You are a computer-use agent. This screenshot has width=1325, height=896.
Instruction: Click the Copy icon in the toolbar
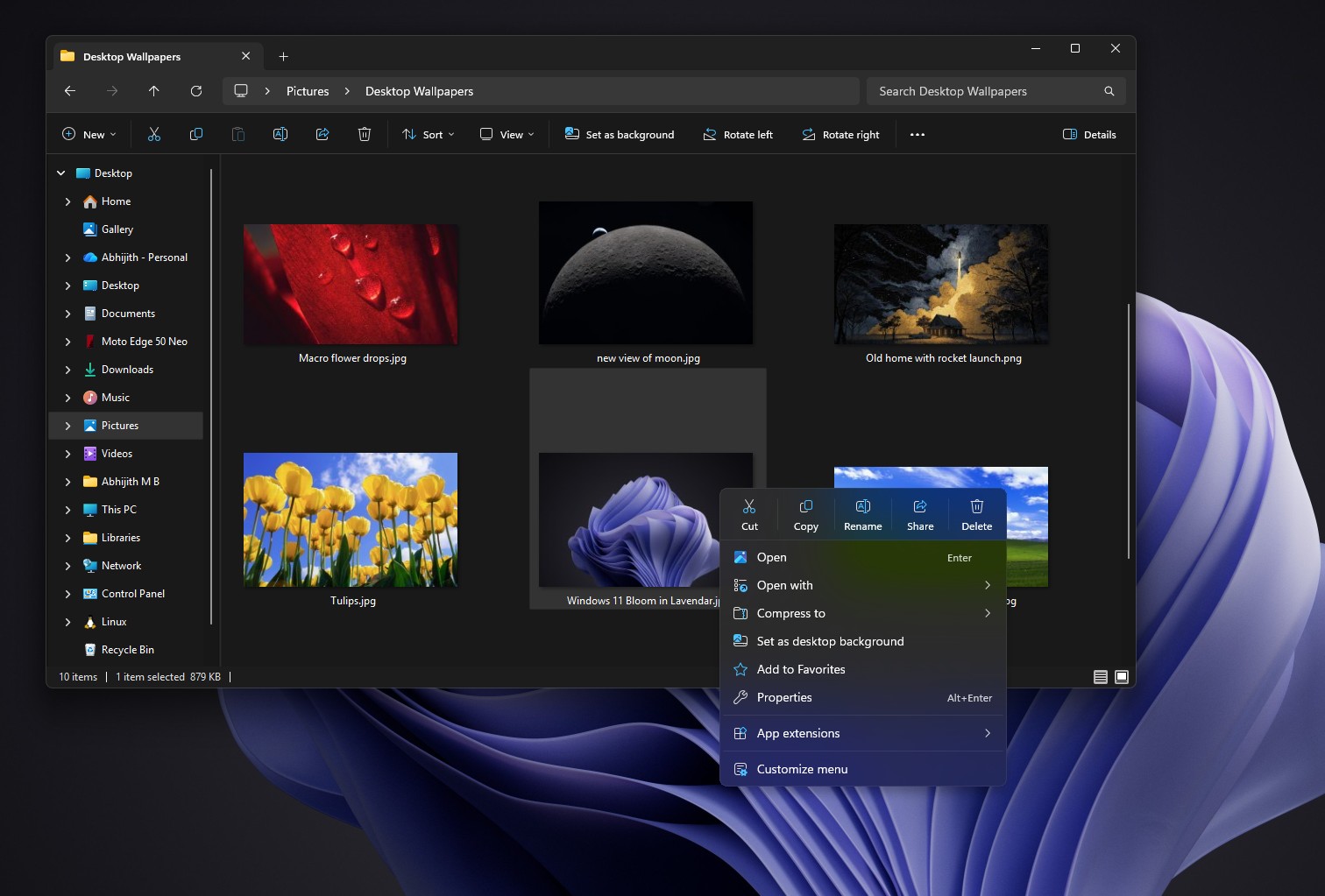coord(196,134)
